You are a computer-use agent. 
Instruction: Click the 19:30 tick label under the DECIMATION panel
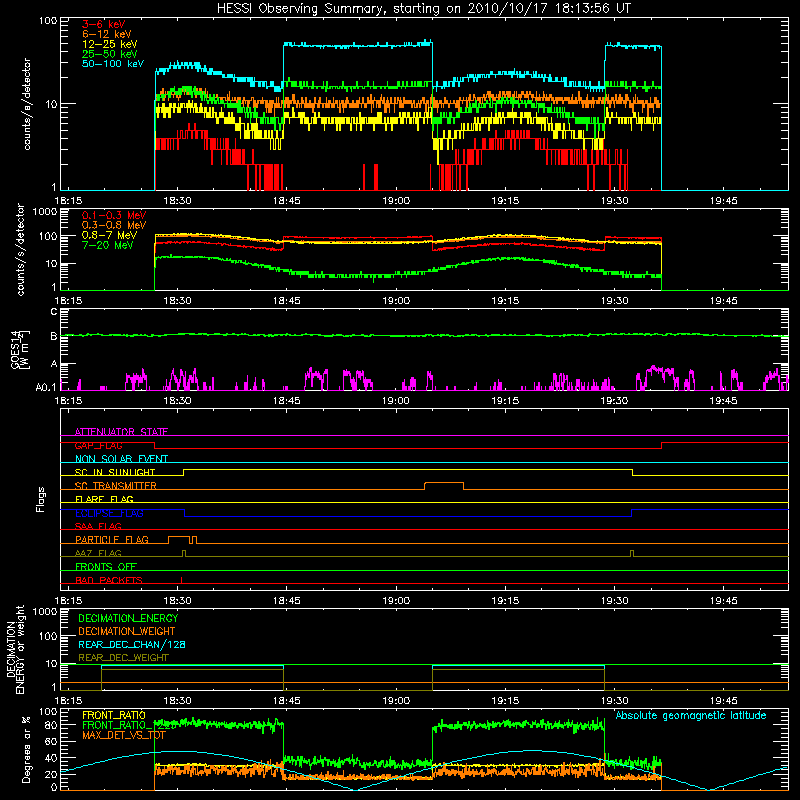(614, 701)
